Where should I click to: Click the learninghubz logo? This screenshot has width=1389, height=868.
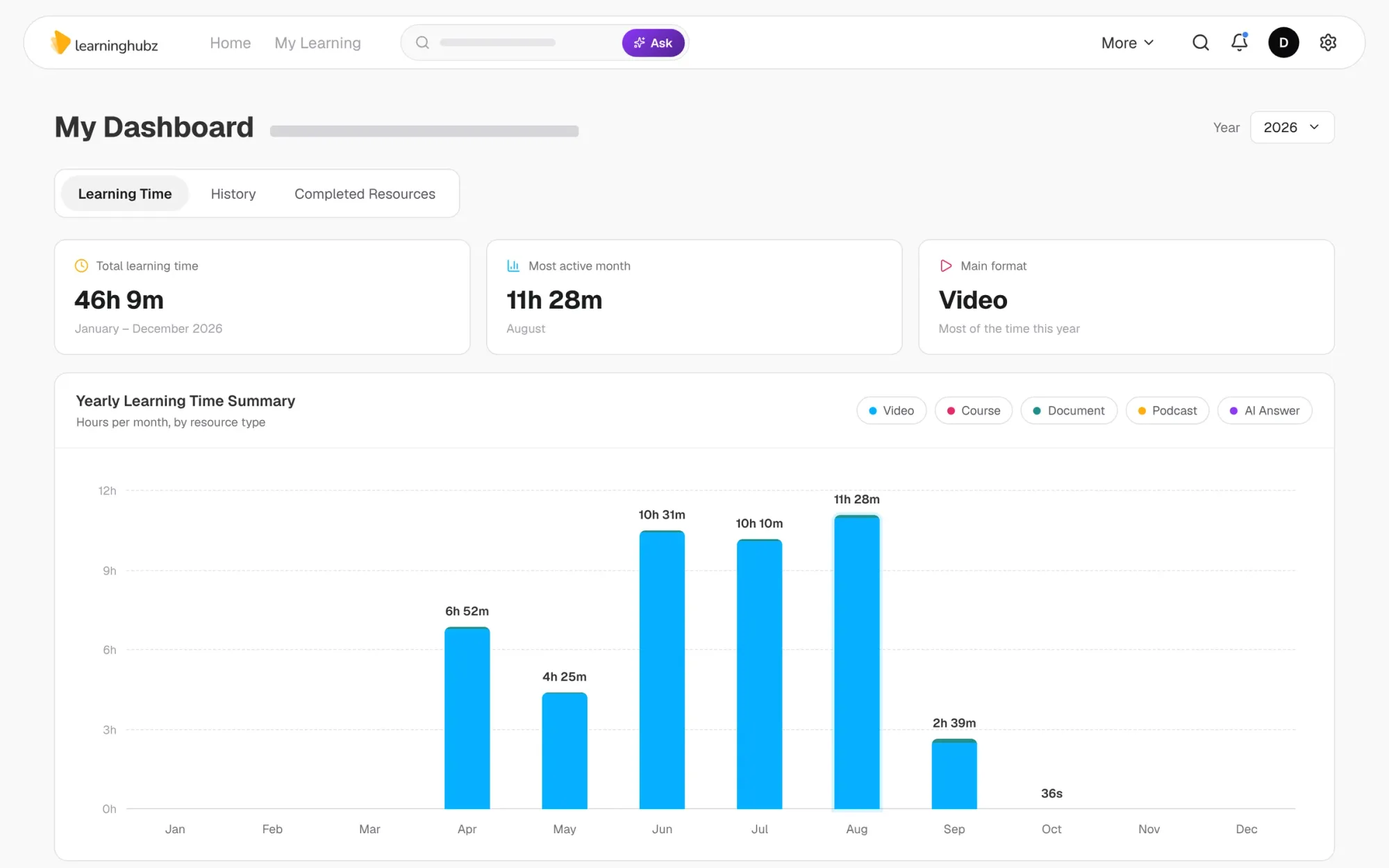coord(104,43)
